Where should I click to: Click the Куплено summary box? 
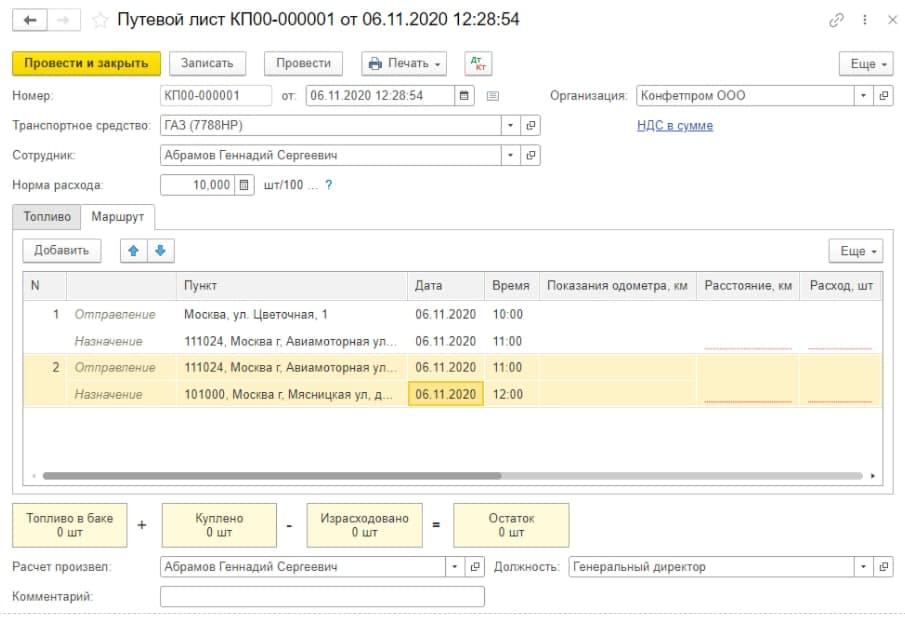[219, 525]
